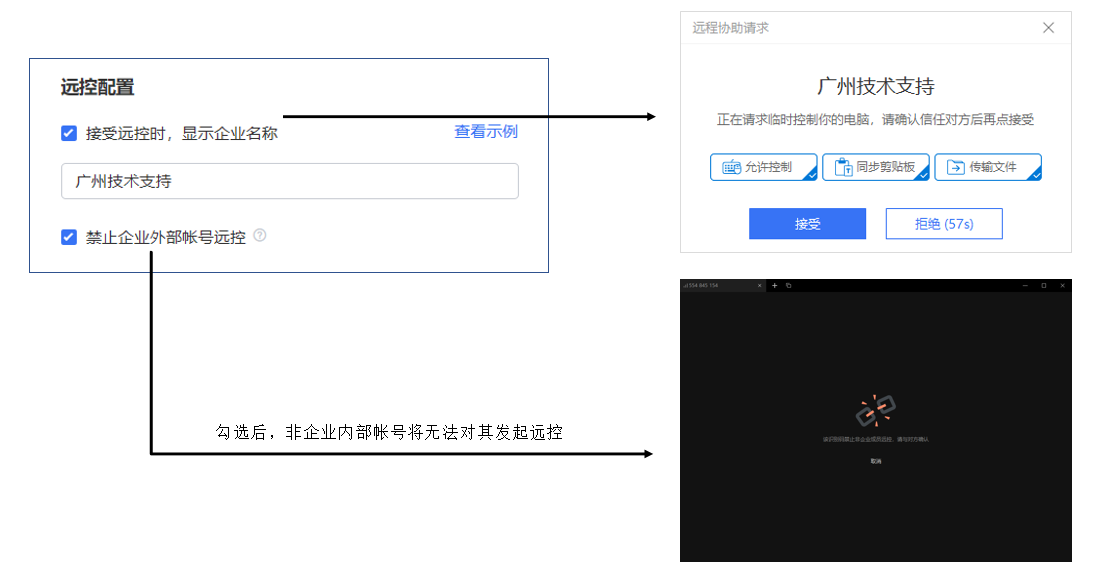
Task: Toggle the 允许控制 permission option
Action: (764, 167)
